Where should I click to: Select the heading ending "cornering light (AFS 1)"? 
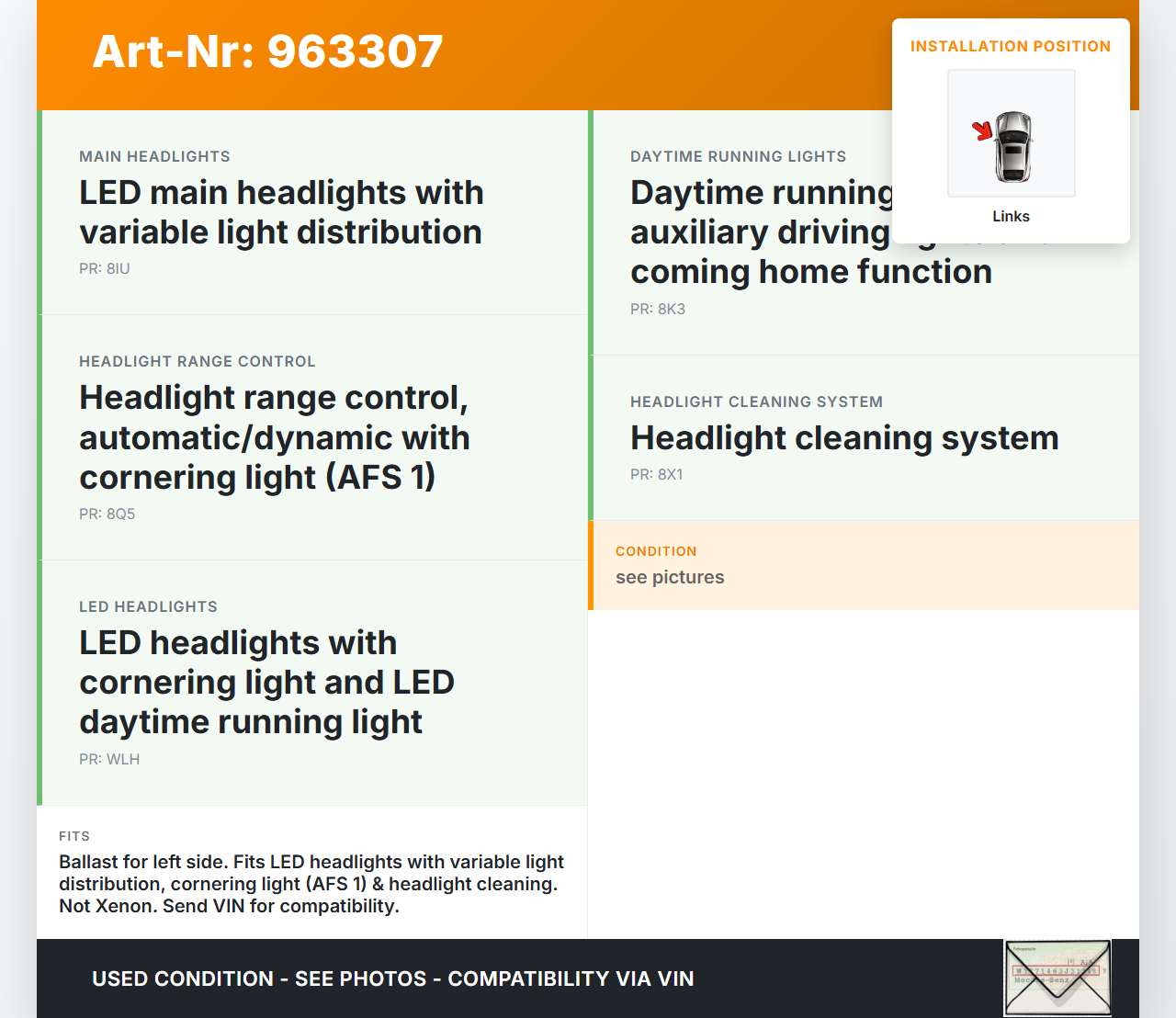[x=275, y=437]
